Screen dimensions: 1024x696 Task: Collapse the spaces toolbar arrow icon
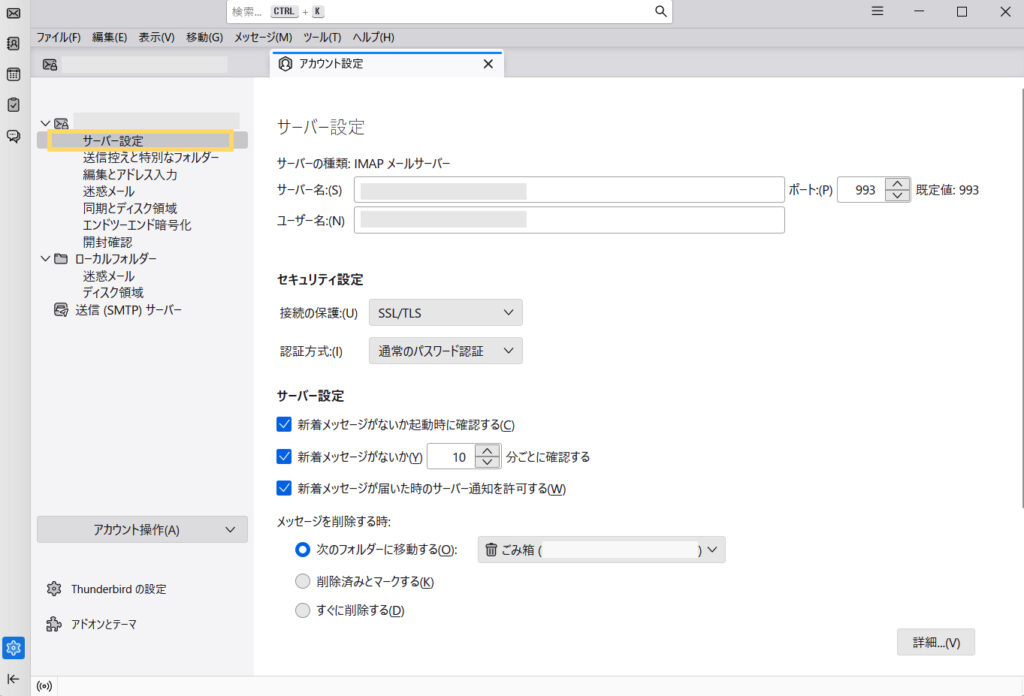click(x=14, y=679)
